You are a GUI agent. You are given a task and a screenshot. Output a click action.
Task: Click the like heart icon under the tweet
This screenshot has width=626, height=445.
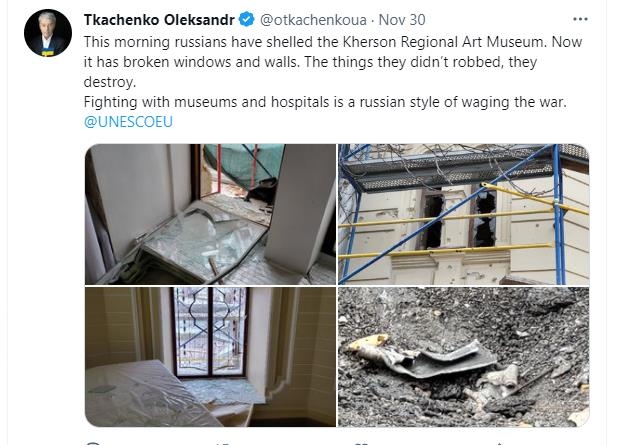pyautogui.click(x=361, y=443)
